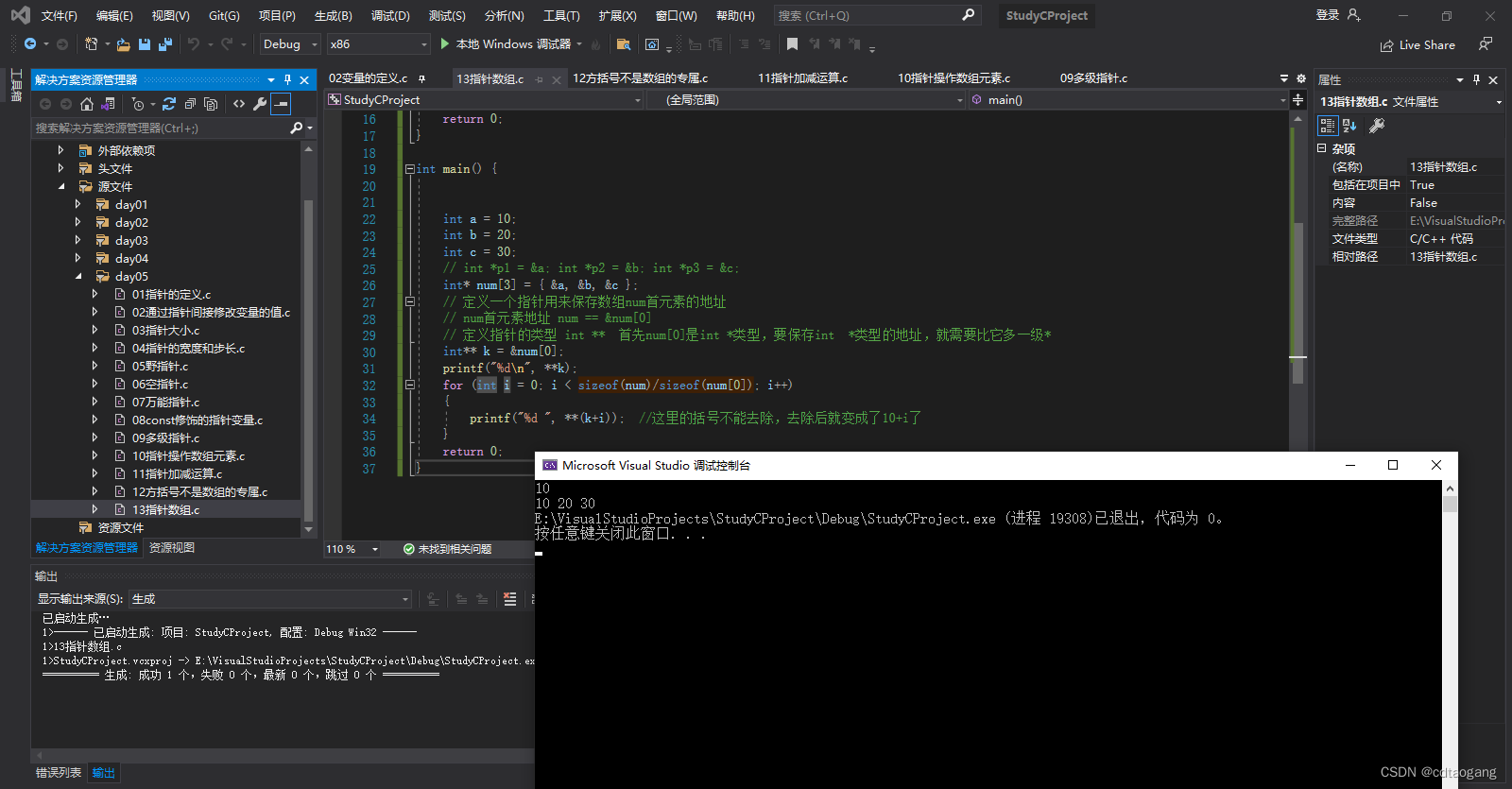Open the main() member dropdown
This screenshot has width=1512, height=789.
(1128, 99)
